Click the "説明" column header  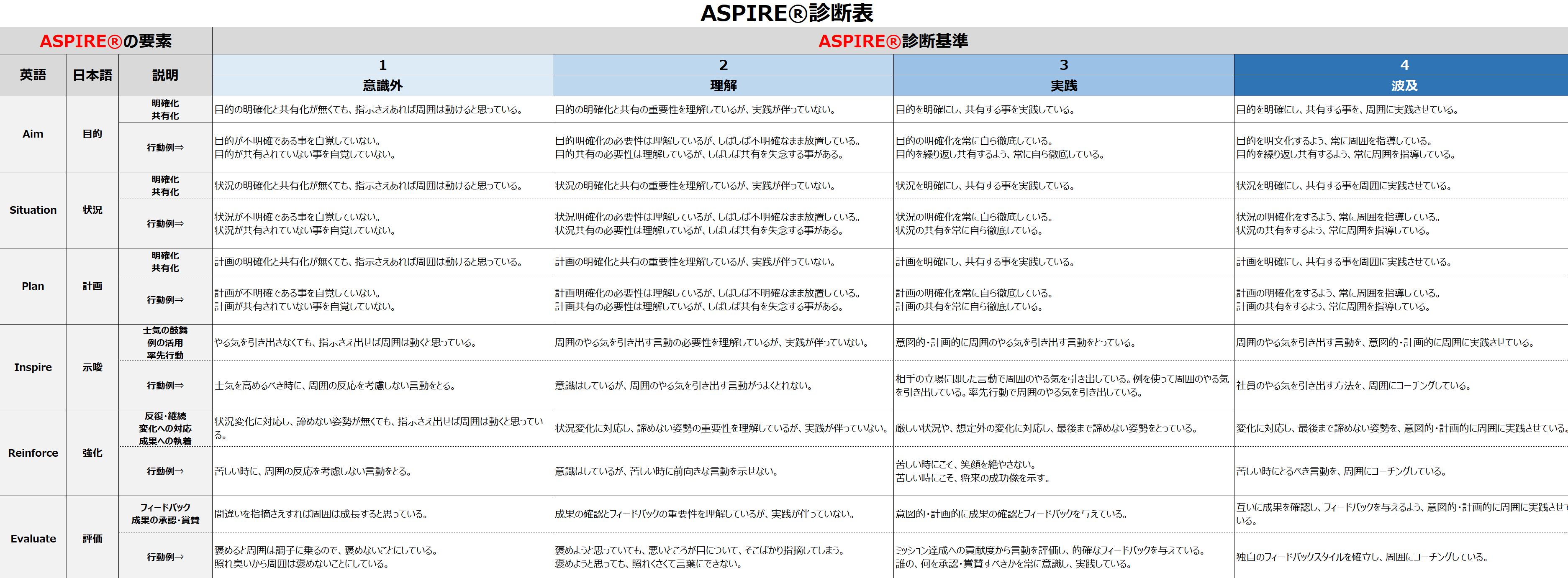pyautogui.click(x=165, y=75)
